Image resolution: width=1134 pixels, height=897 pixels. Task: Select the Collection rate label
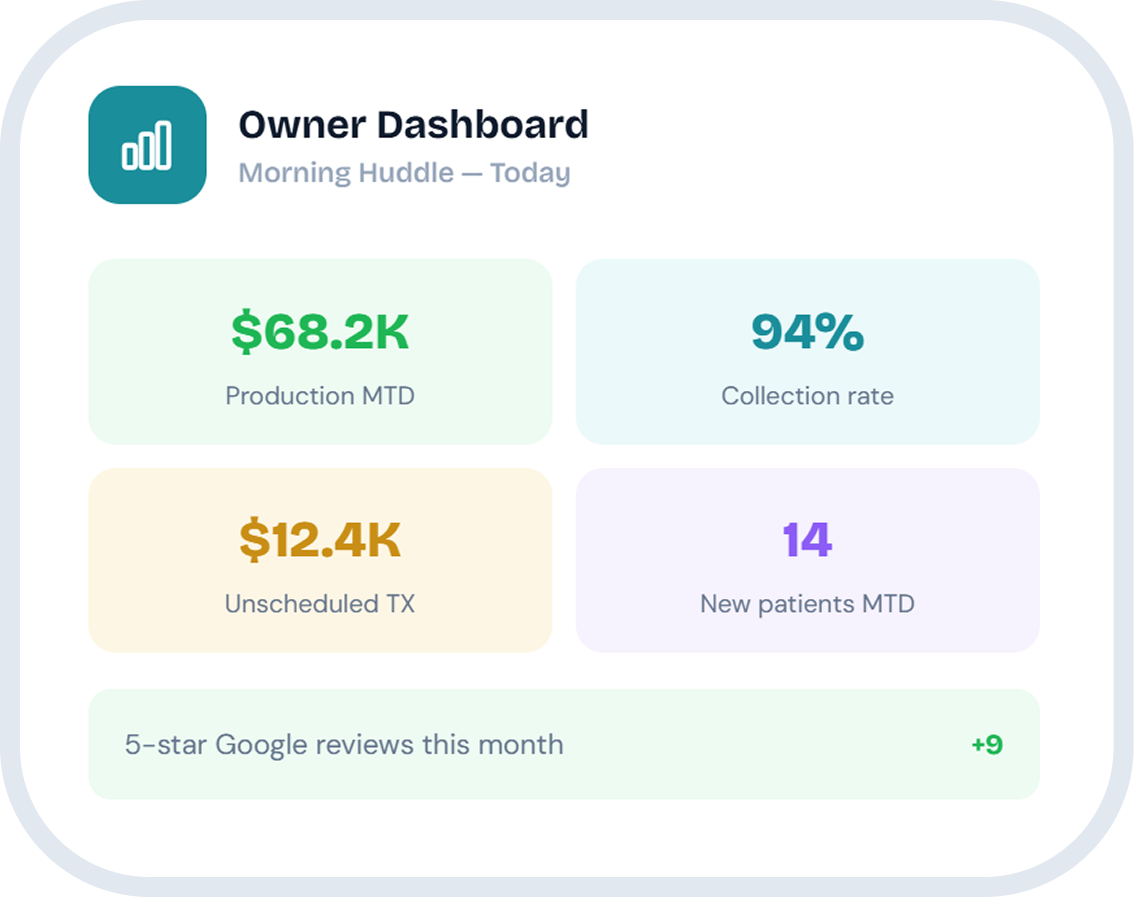(x=807, y=396)
